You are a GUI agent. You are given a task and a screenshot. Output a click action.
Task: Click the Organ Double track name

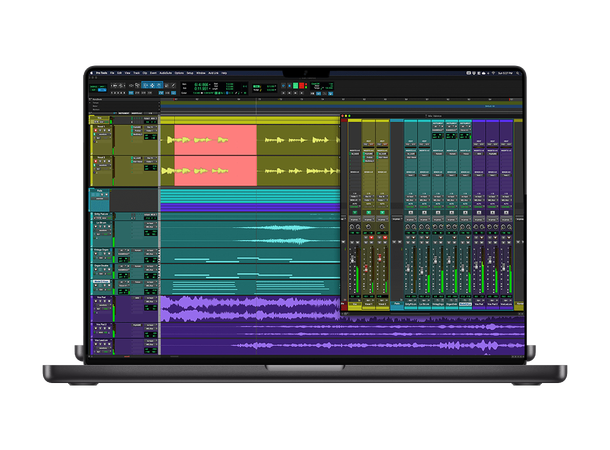click(101, 266)
